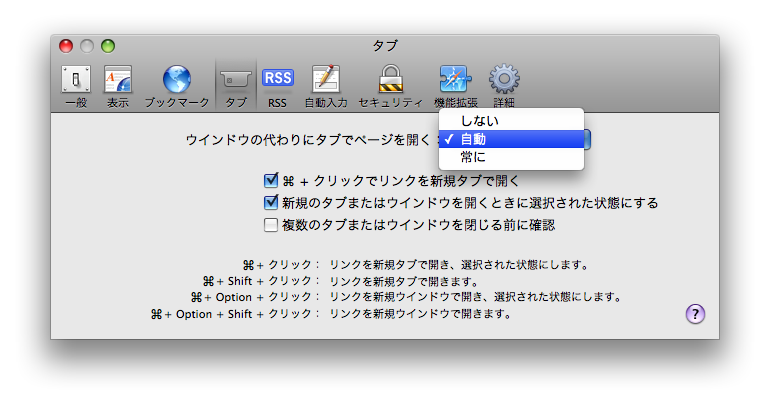Open the セキュリティ (Security) lock icon

point(390,84)
